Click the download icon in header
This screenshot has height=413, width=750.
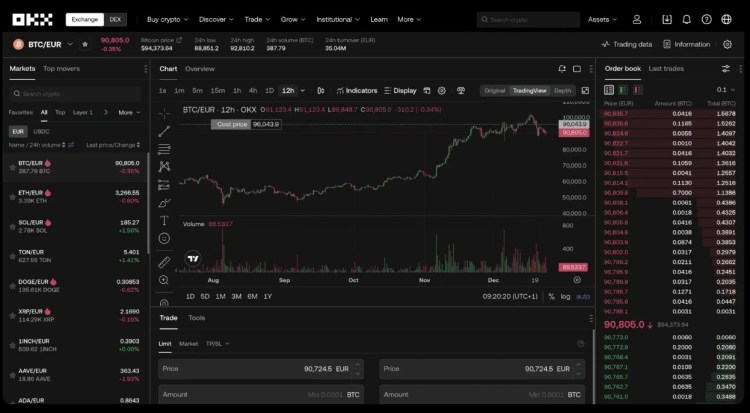pyautogui.click(x=668, y=19)
